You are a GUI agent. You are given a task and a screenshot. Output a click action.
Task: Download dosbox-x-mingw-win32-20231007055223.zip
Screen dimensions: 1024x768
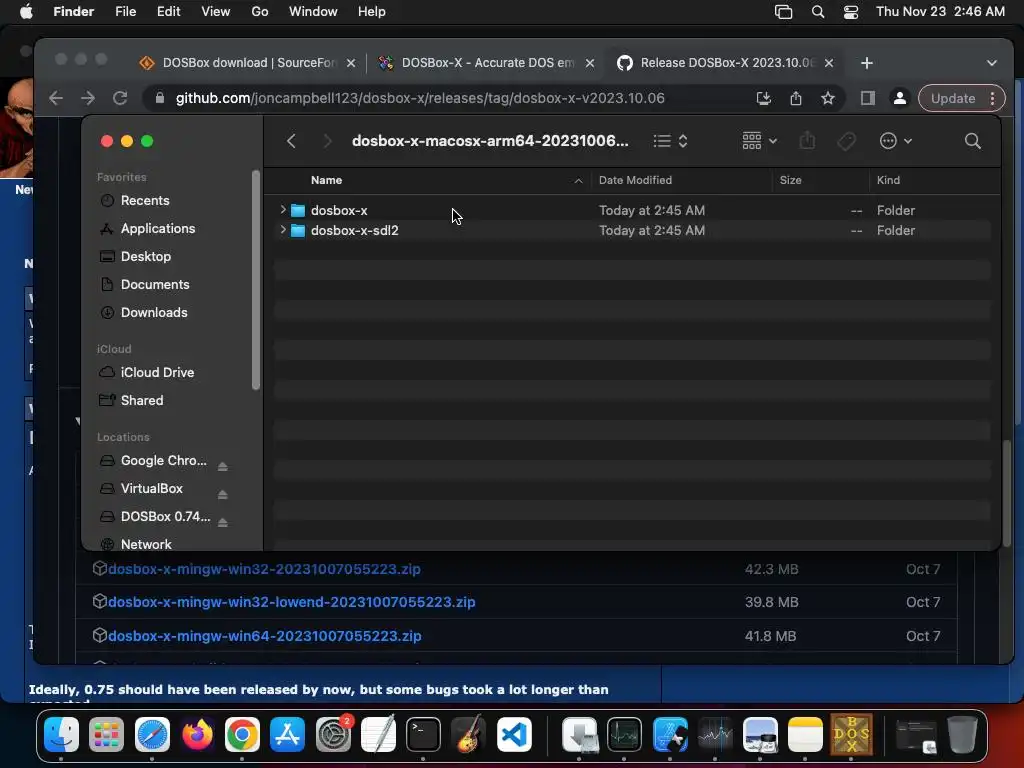[264, 569]
